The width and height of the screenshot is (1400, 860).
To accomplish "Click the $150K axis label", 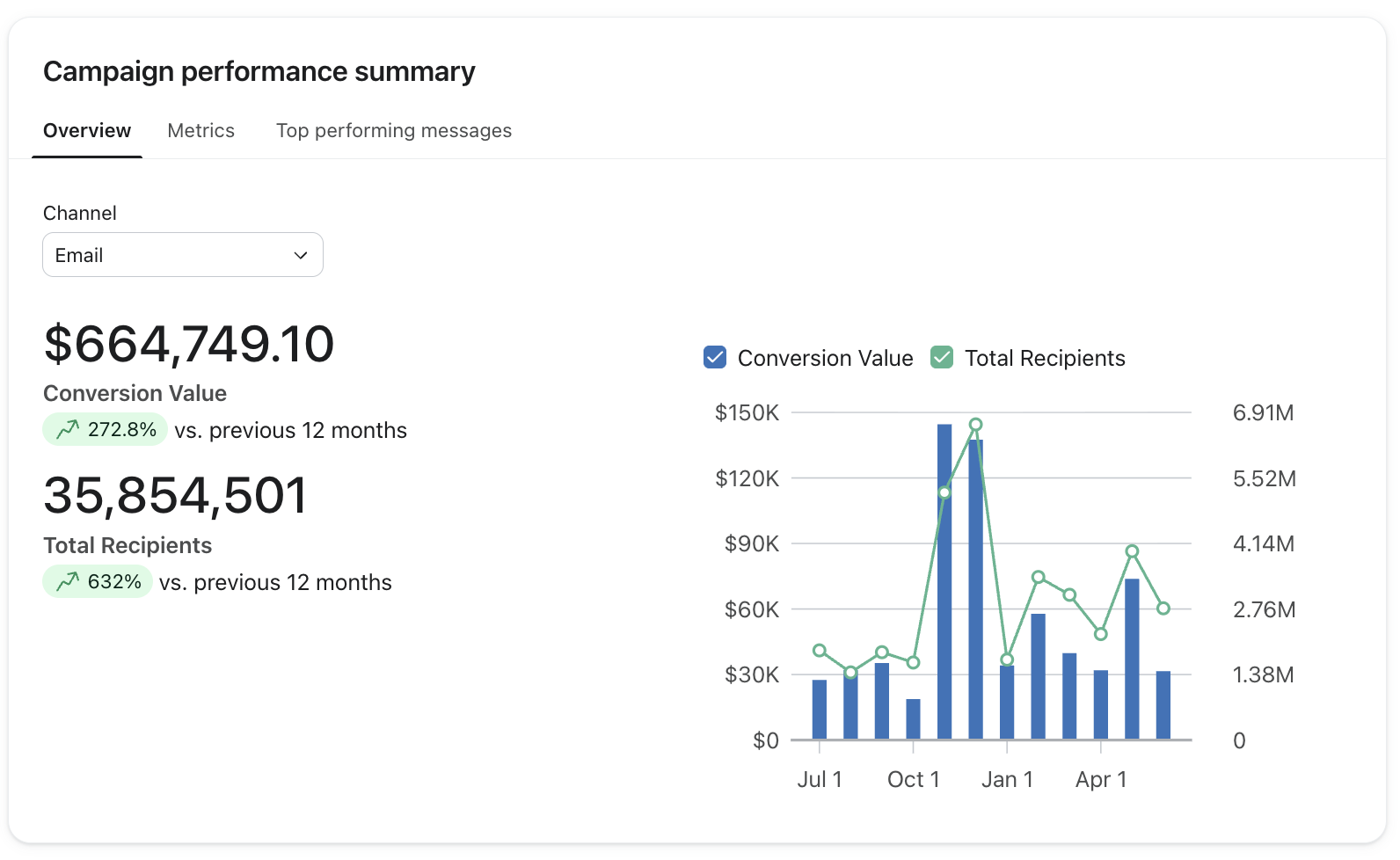I will point(747,412).
